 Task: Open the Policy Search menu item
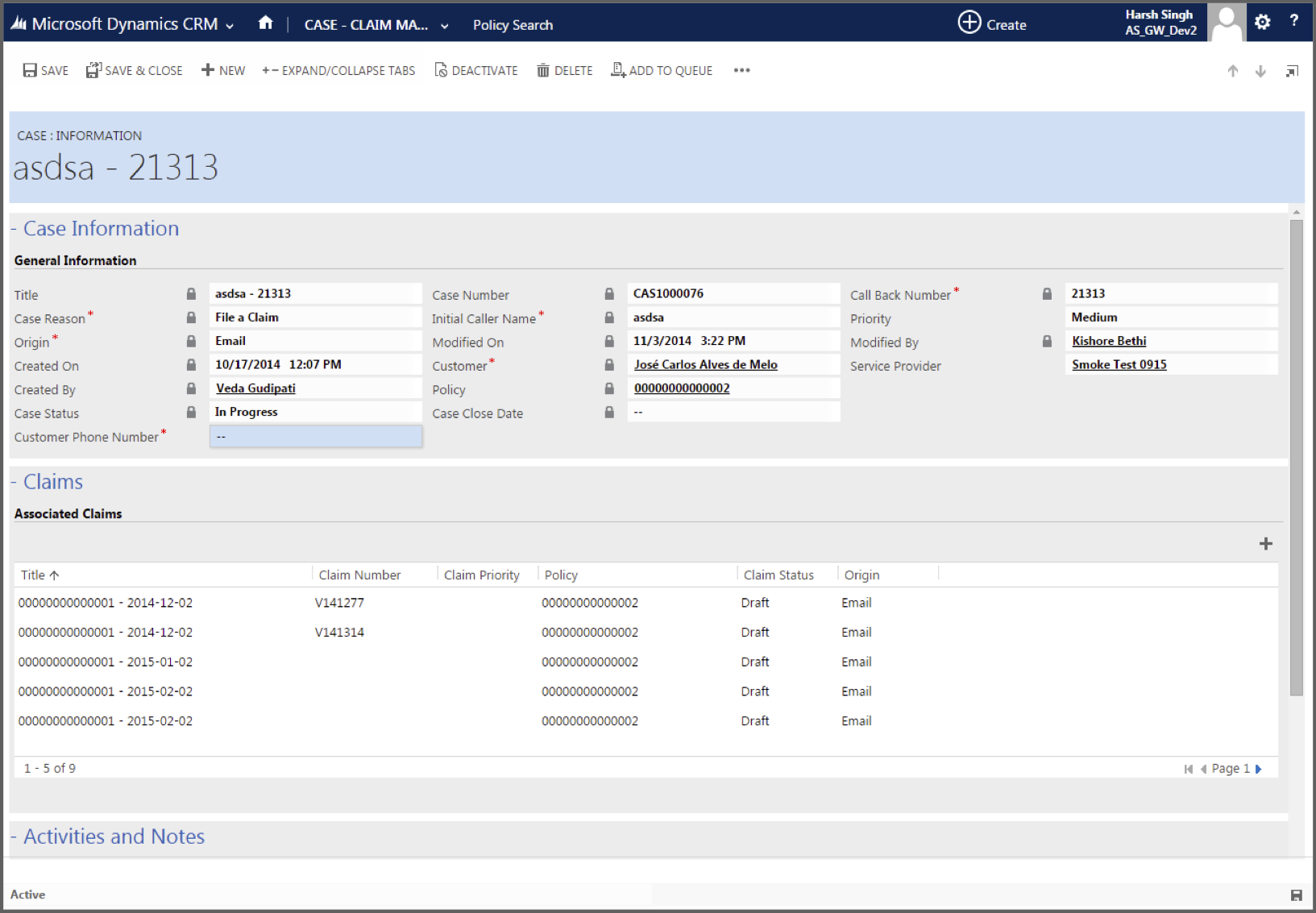click(x=513, y=25)
